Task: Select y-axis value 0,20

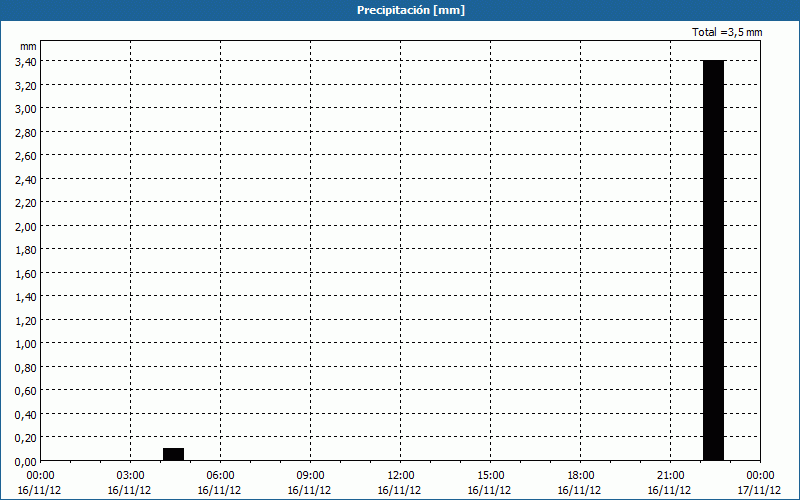Action: [x=26, y=439]
